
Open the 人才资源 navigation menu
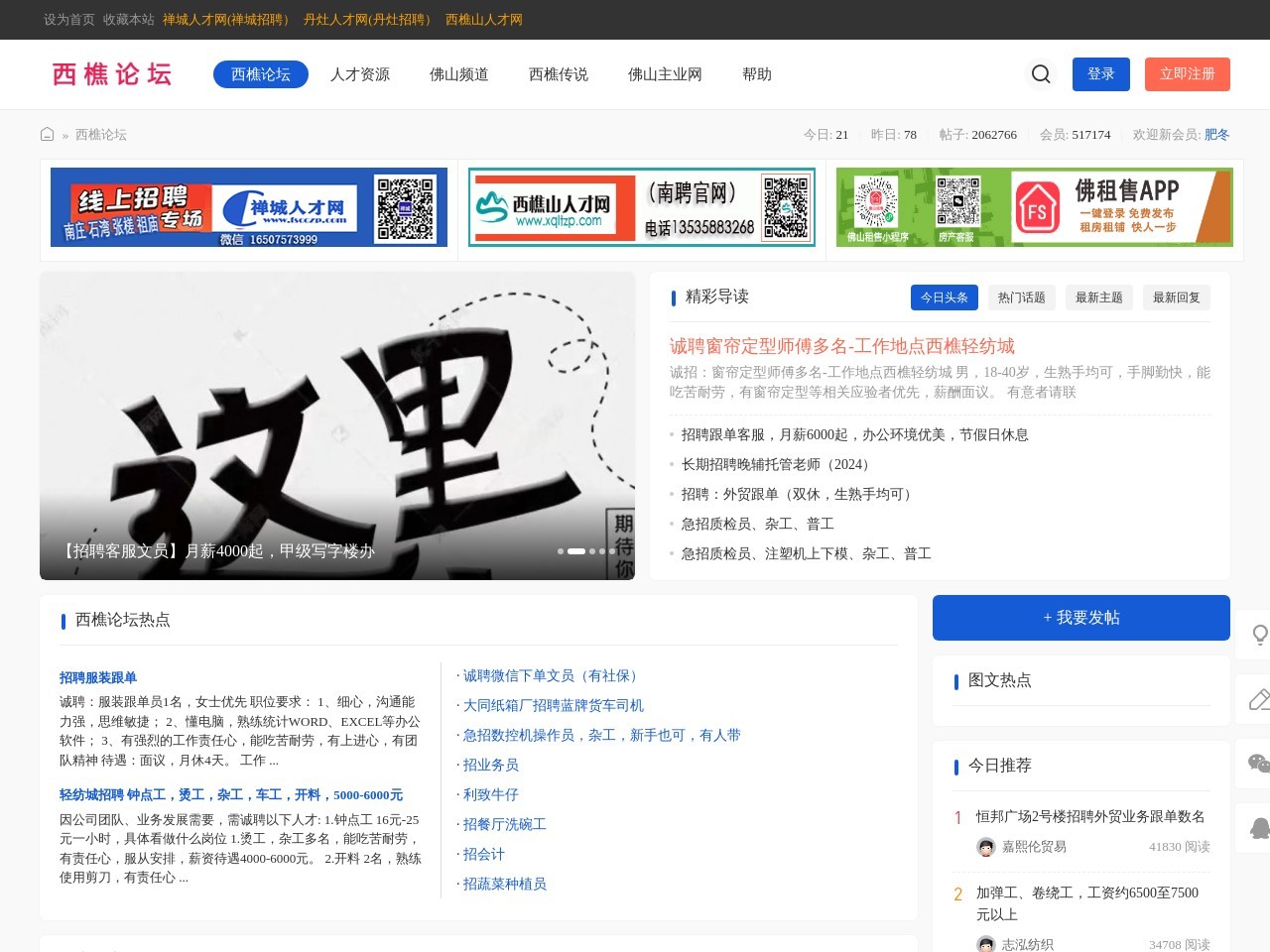tap(359, 74)
